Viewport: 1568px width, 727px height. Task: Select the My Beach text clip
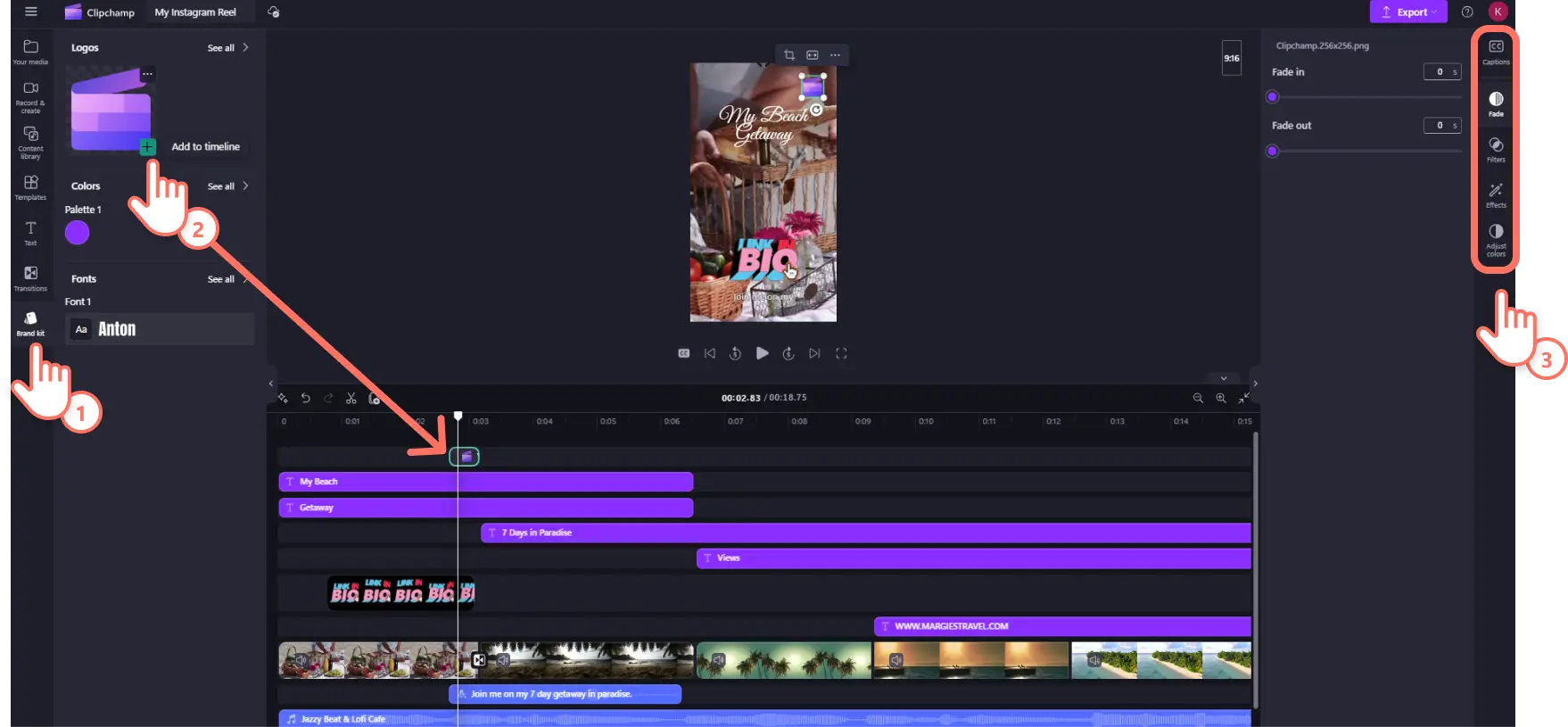click(486, 482)
